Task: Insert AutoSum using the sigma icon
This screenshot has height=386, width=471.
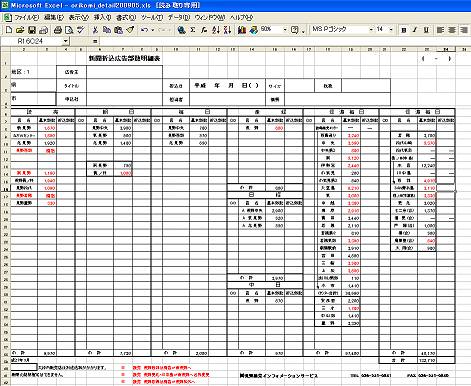Action: pos(193,30)
